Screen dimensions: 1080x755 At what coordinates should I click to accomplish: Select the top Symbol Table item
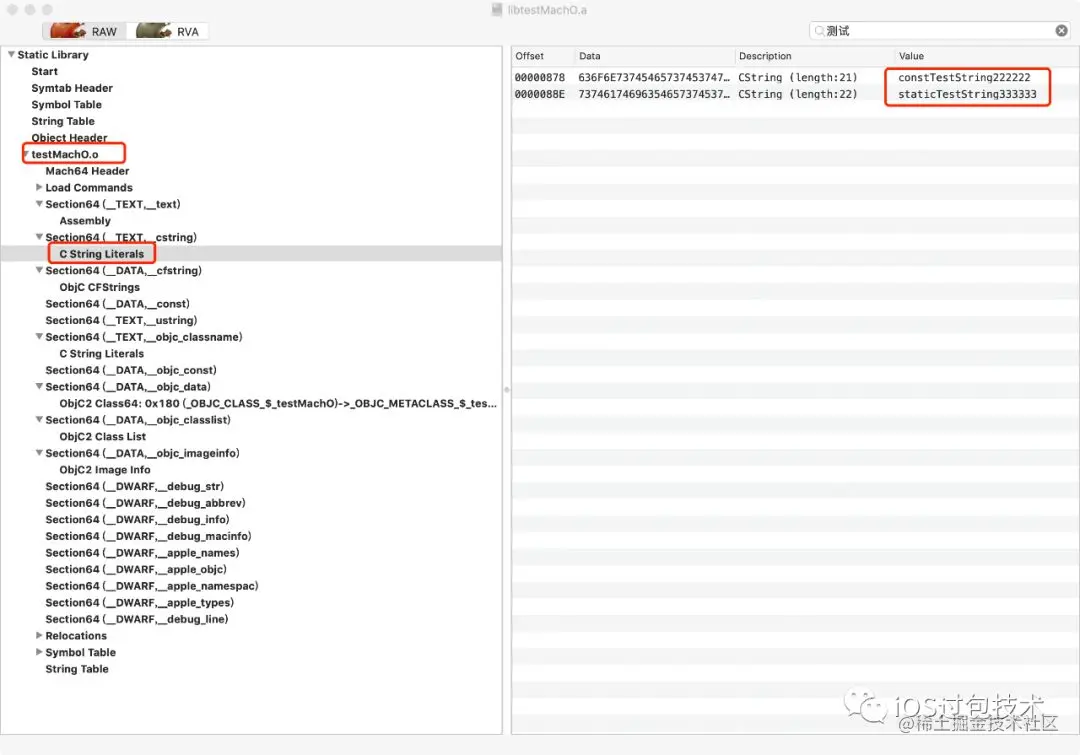(66, 105)
